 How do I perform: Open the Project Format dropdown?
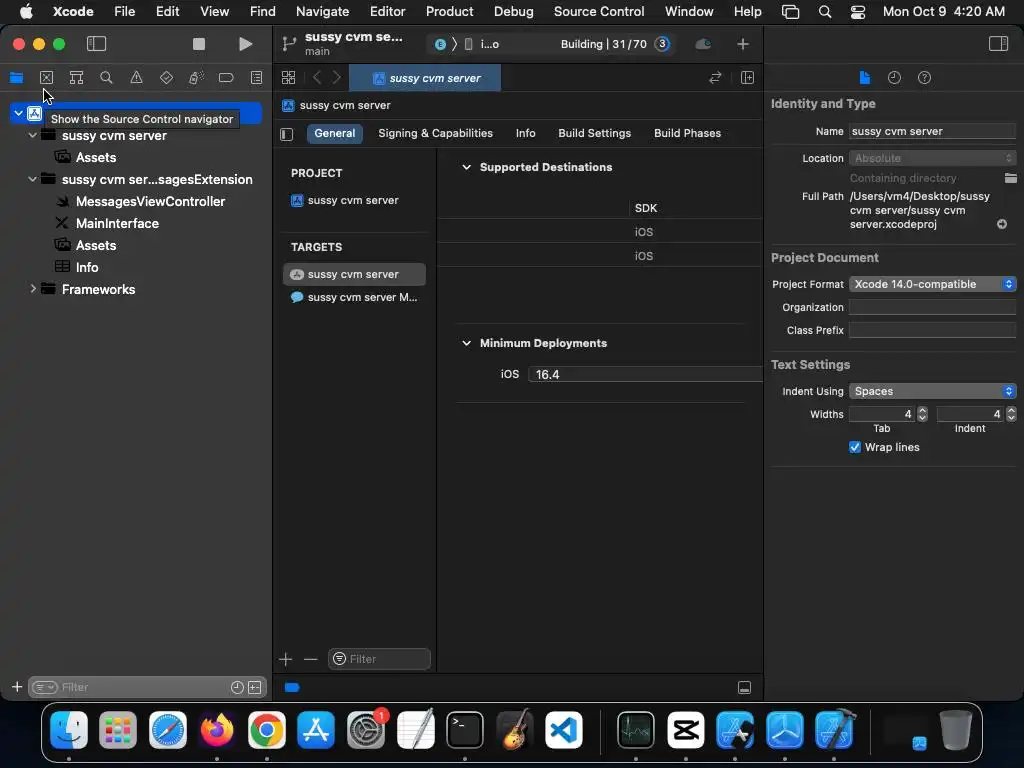pyautogui.click(x=933, y=284)
